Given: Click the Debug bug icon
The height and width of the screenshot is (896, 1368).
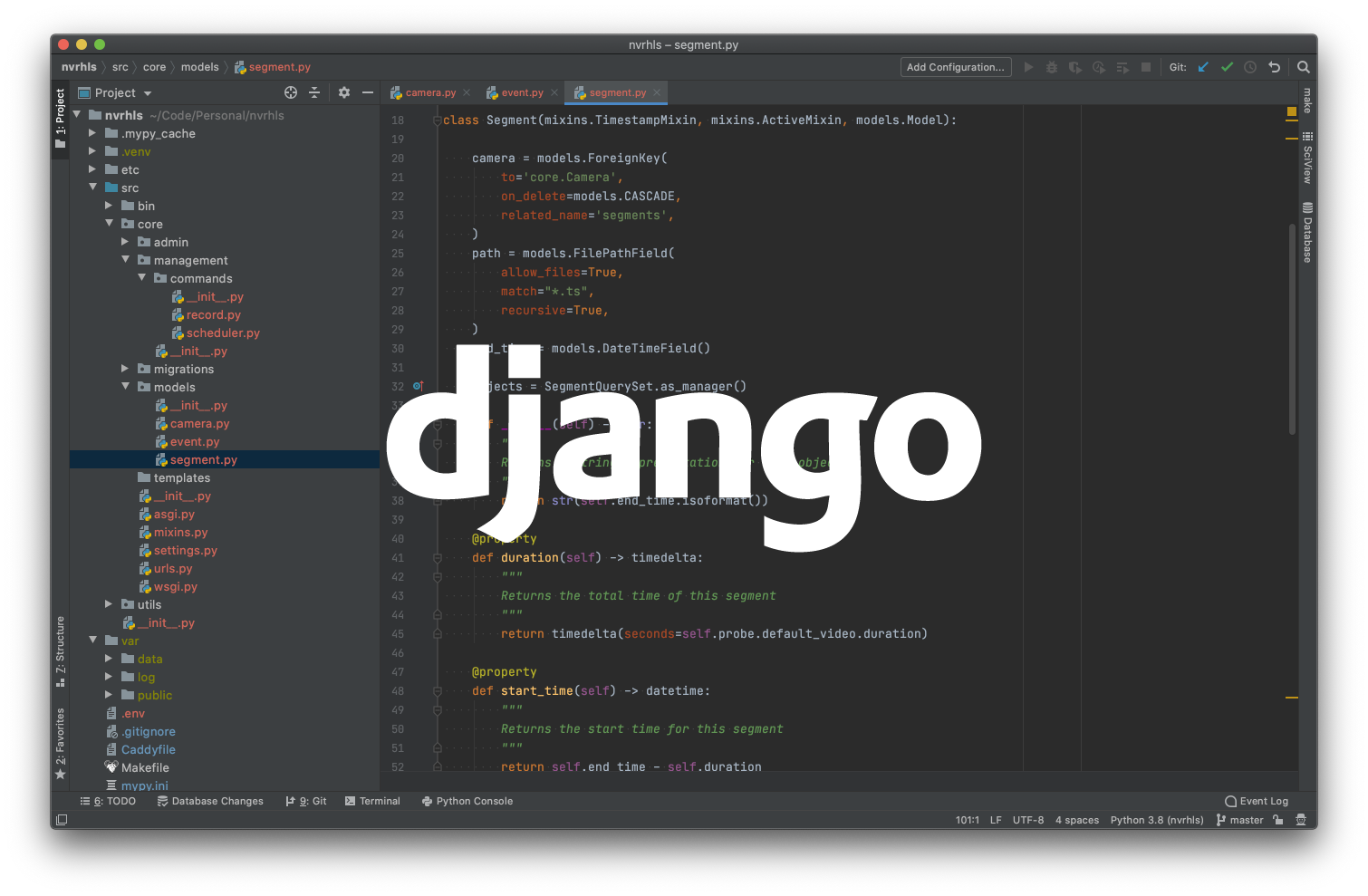Looking at the screenshot, I should click(1052, 67).
